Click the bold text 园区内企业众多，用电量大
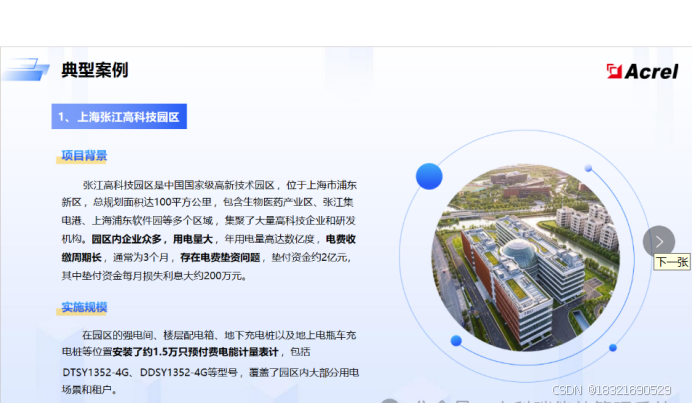Screen dimensions: 692x404 [x=152, y=239]
